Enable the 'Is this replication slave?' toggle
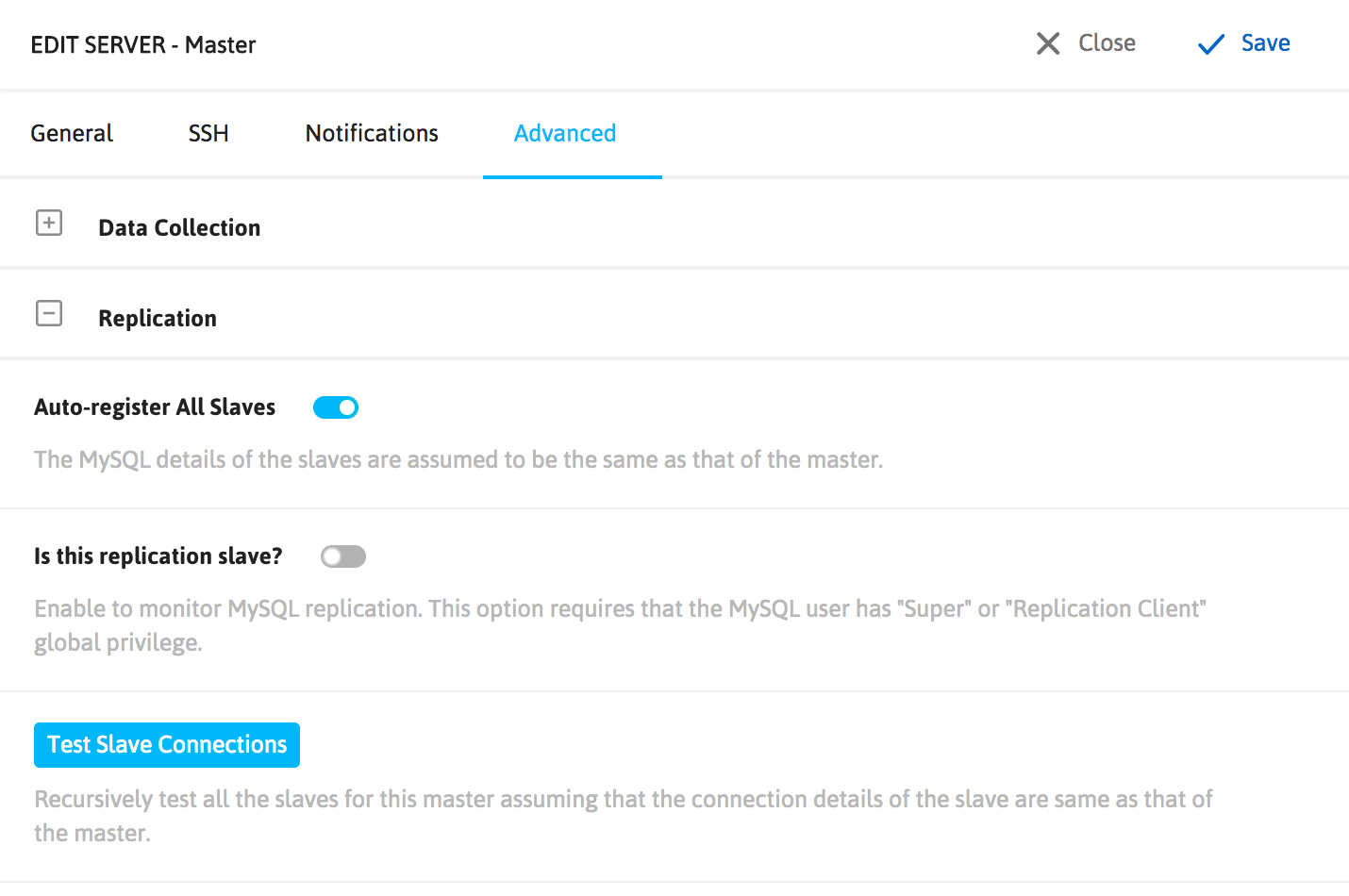The width and height of the screenshot is (1349, 896). (343, 557)
